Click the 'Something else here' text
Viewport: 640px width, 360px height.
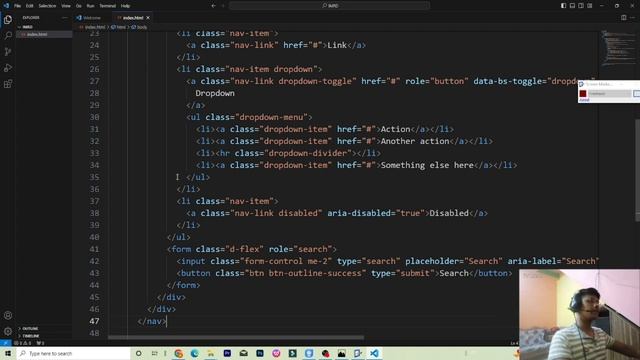tap(427, 165)
